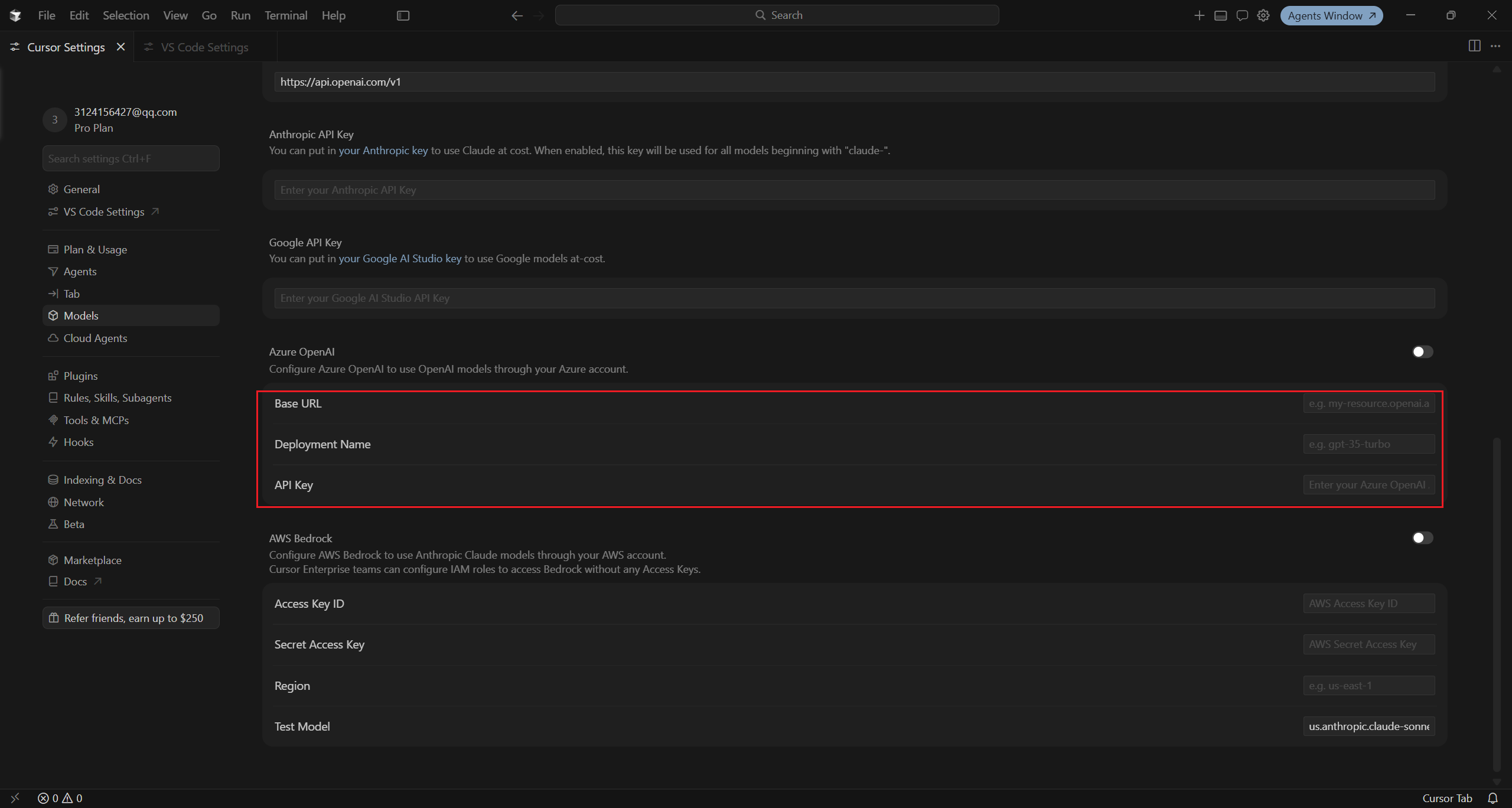The height and width of the screenshot is (808, 1512).
Task: Click the OpenAI base URL field
Action: coord(854,82)
